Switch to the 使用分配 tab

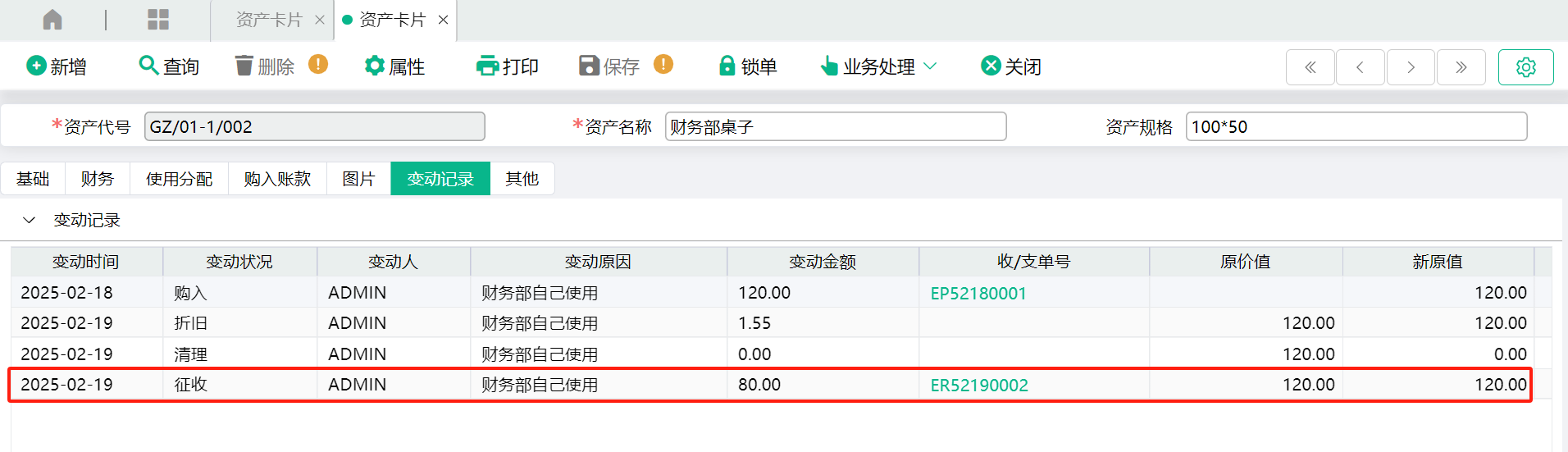click(x=179, y=179)
